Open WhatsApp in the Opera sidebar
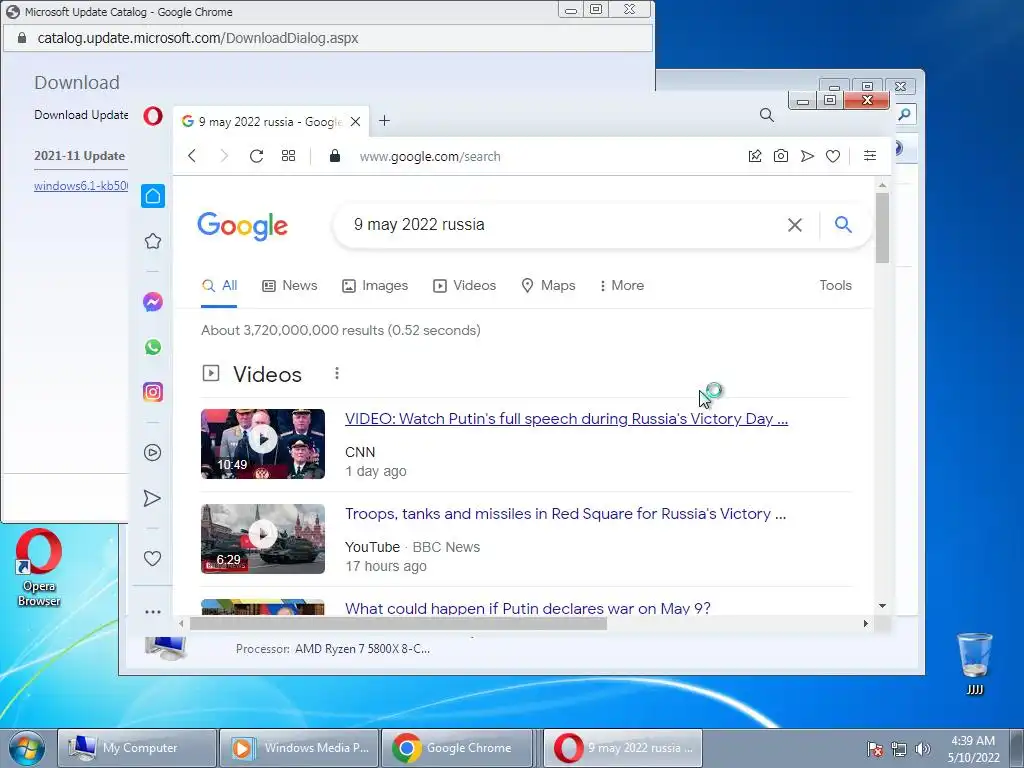Image resolution: width=1024 pixels, height=768 pixels. [153, 347]
